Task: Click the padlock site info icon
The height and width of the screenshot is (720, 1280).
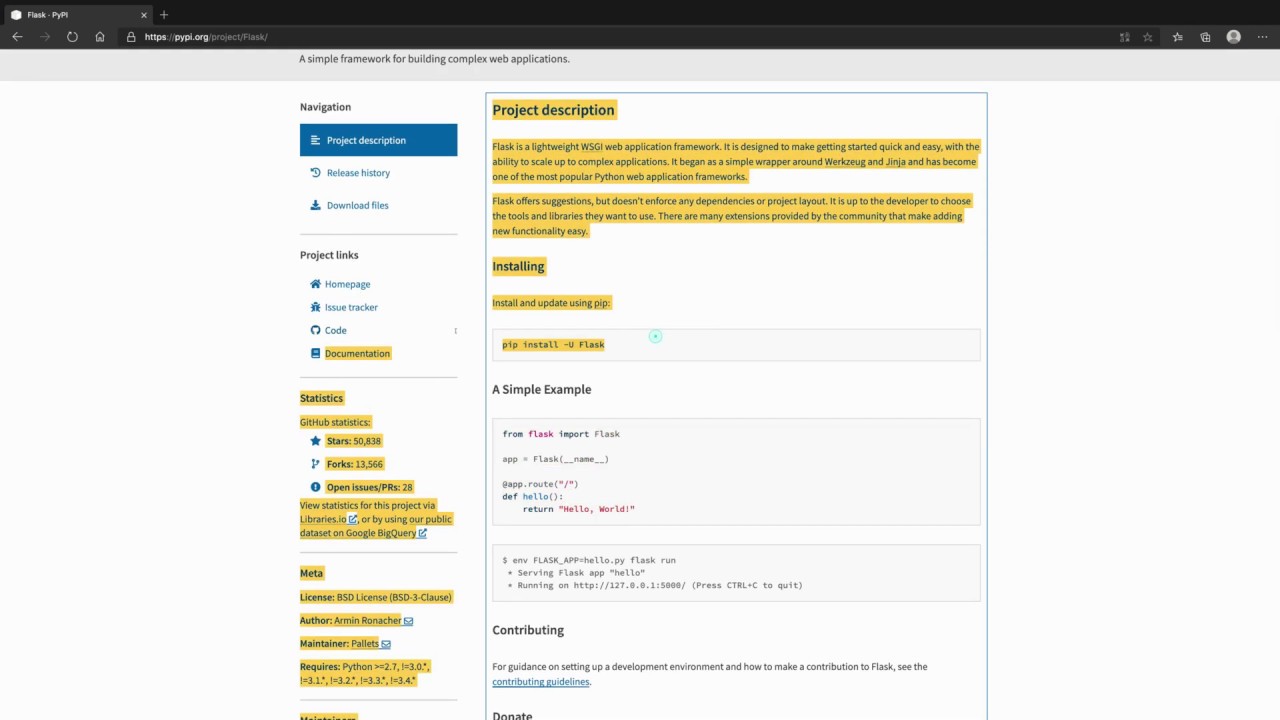Action: click(x=130, y=37)
